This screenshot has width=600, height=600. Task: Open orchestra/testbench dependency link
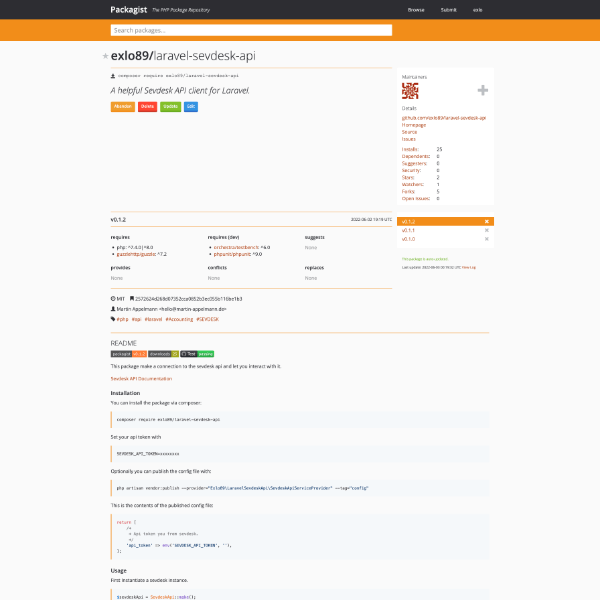236,248
